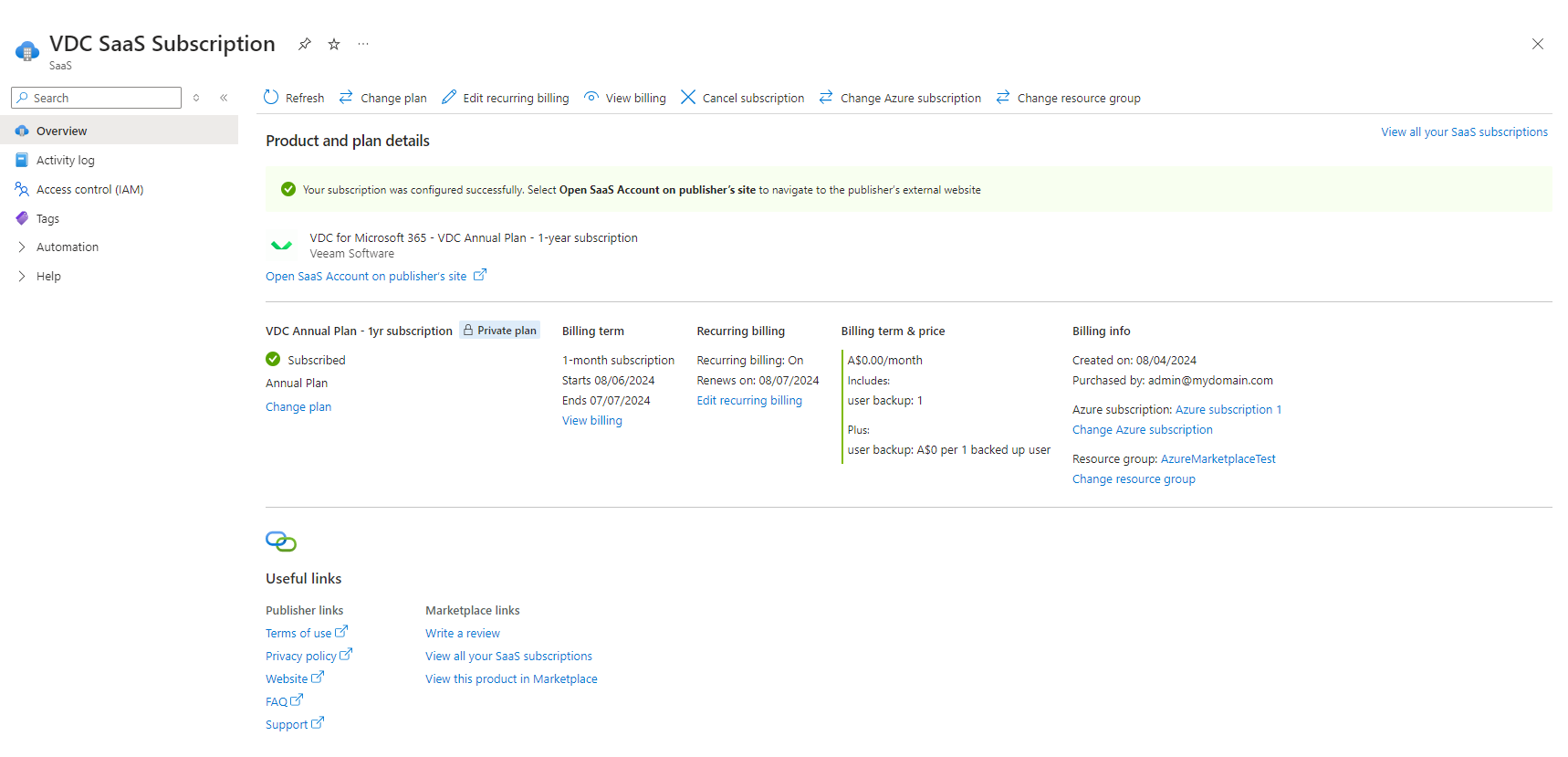
Task: Open the more options ellipsis menu
Action: pos(363,44)
